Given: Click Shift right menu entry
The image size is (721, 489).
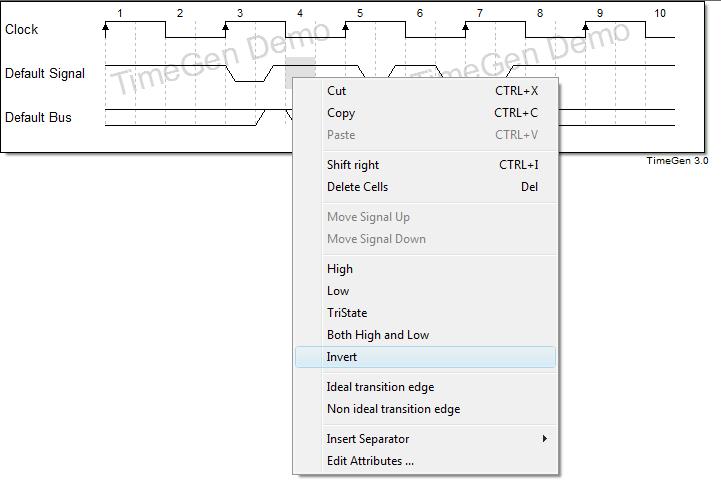Looking at the screenshot, I should click(x=353, y=165).
